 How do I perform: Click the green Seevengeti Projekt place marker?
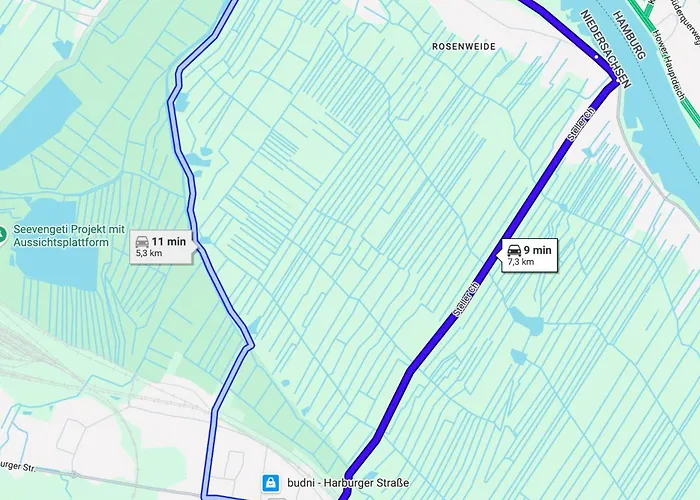2,235
